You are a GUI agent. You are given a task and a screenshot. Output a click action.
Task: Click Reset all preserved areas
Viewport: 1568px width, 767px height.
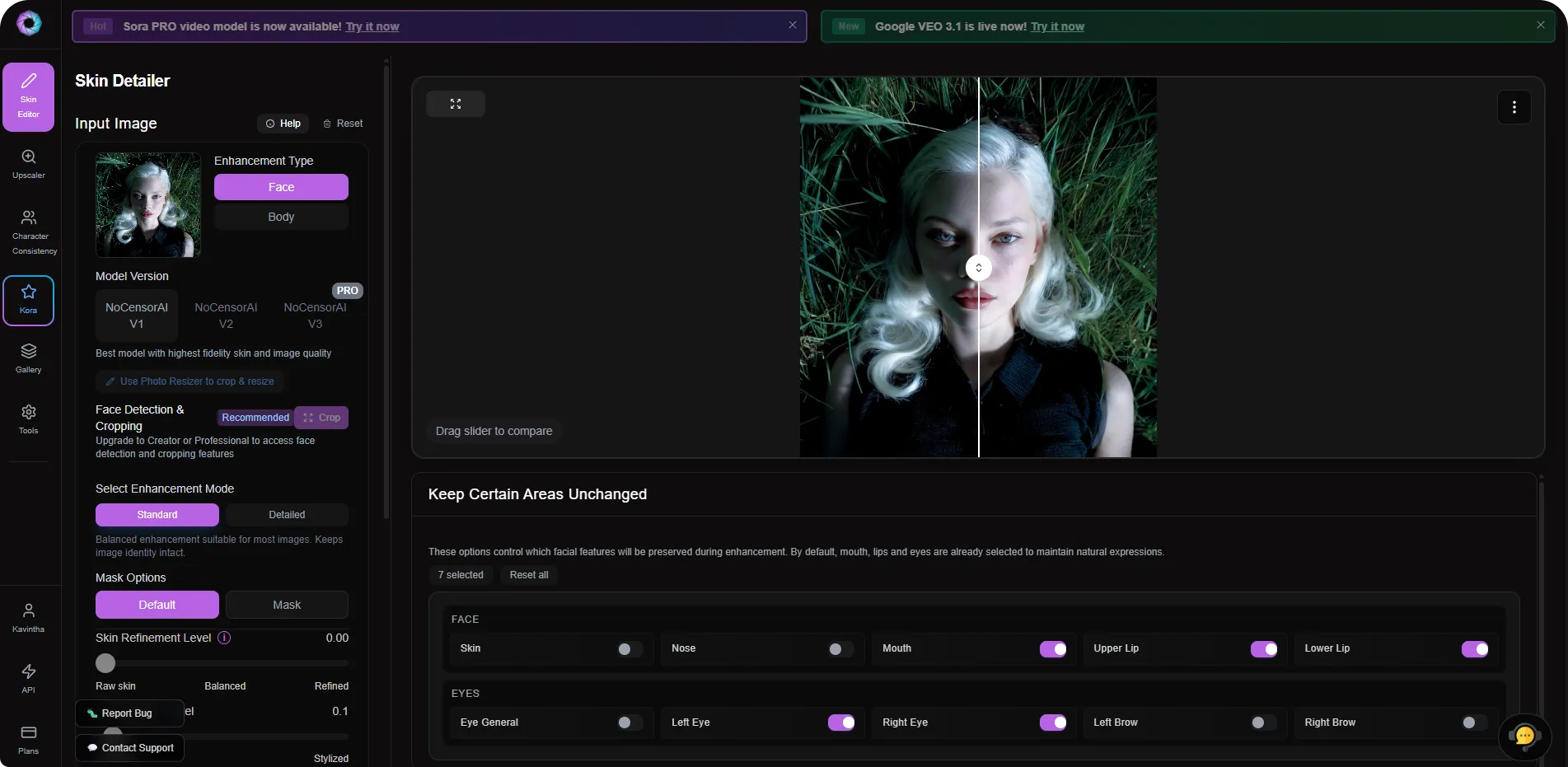[528, 575]
